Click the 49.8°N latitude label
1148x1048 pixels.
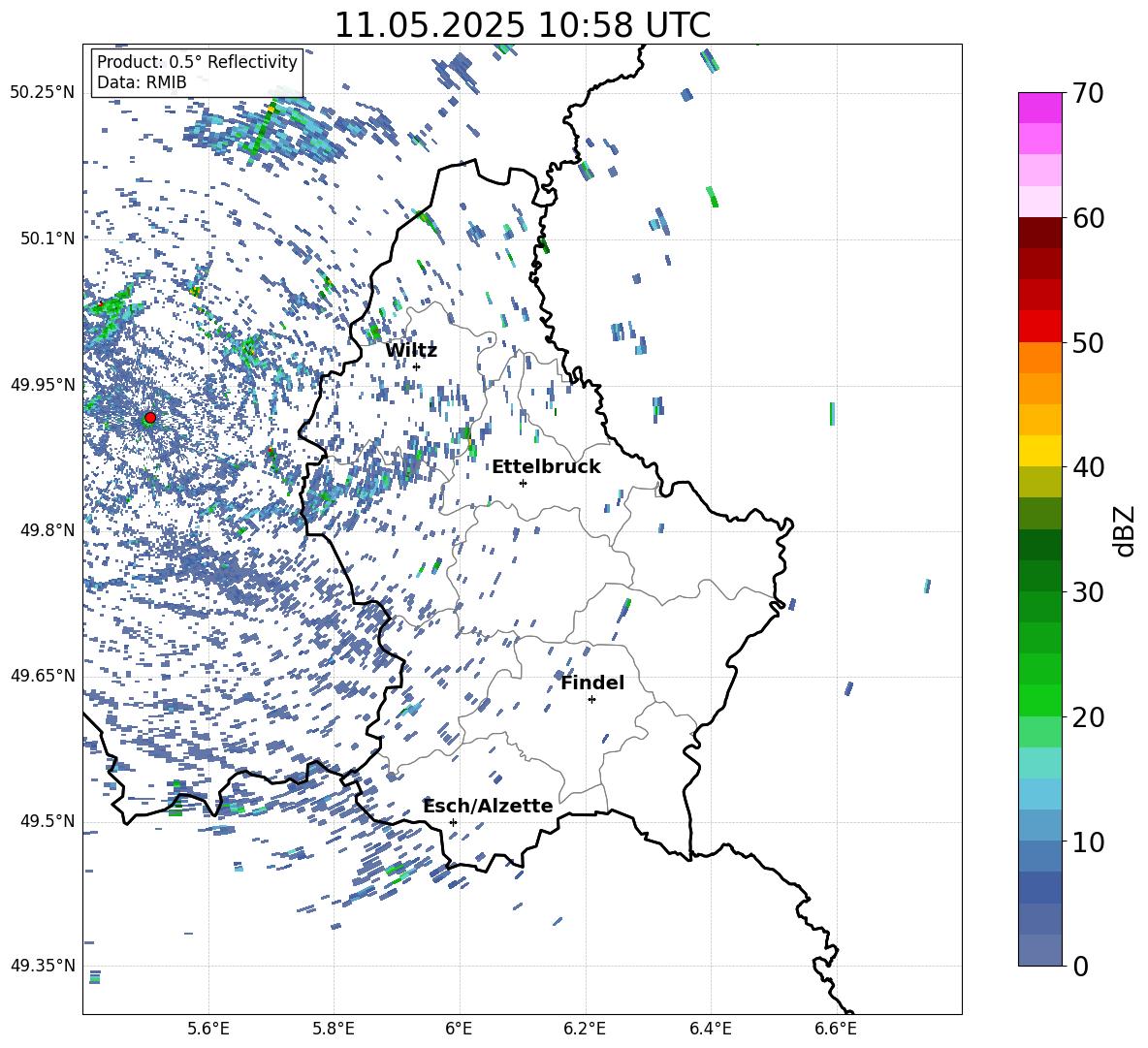pyautogui.click(x=48, y=530)
